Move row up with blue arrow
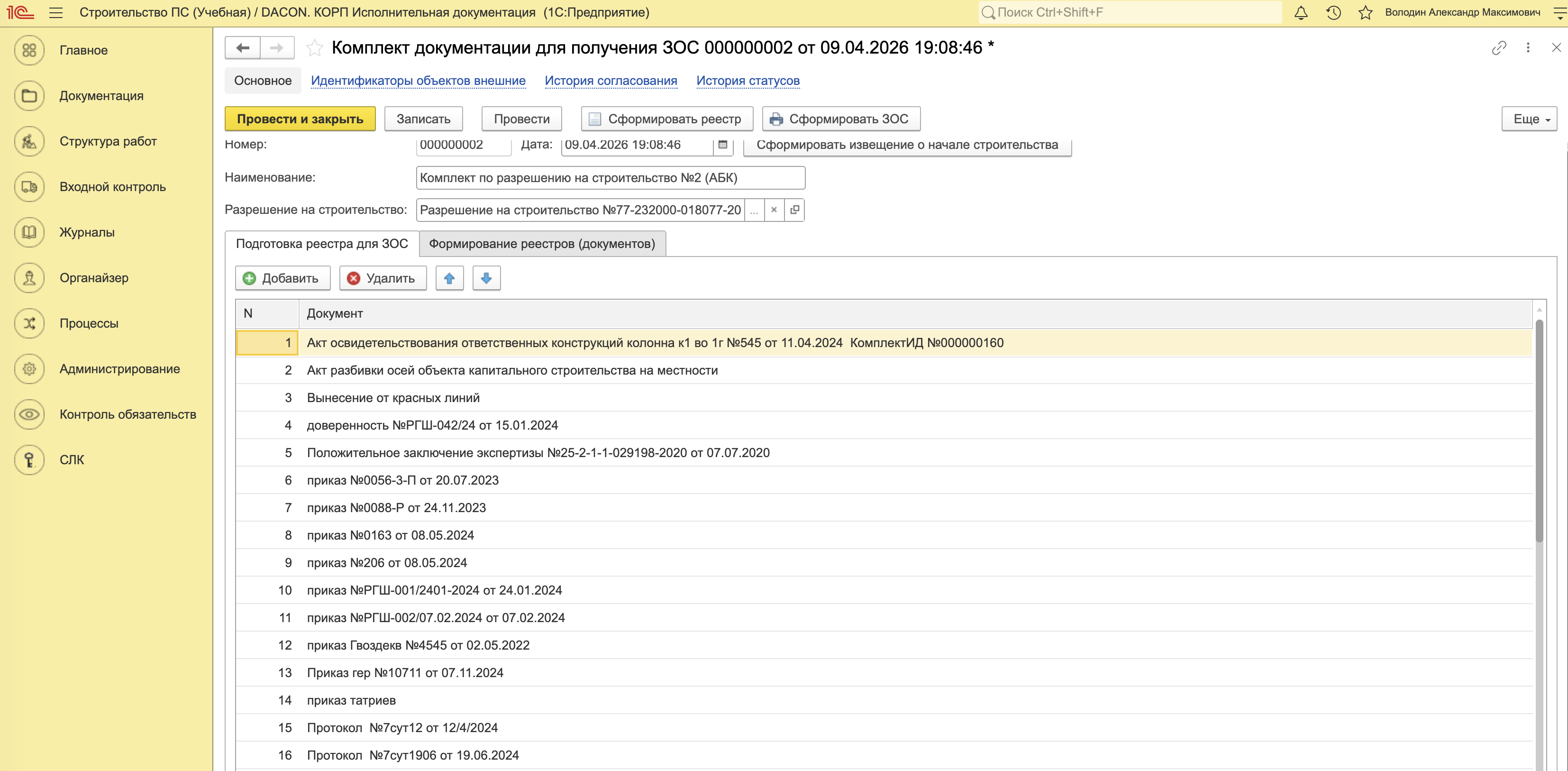 pyautogui.click(x=449, y=278)
